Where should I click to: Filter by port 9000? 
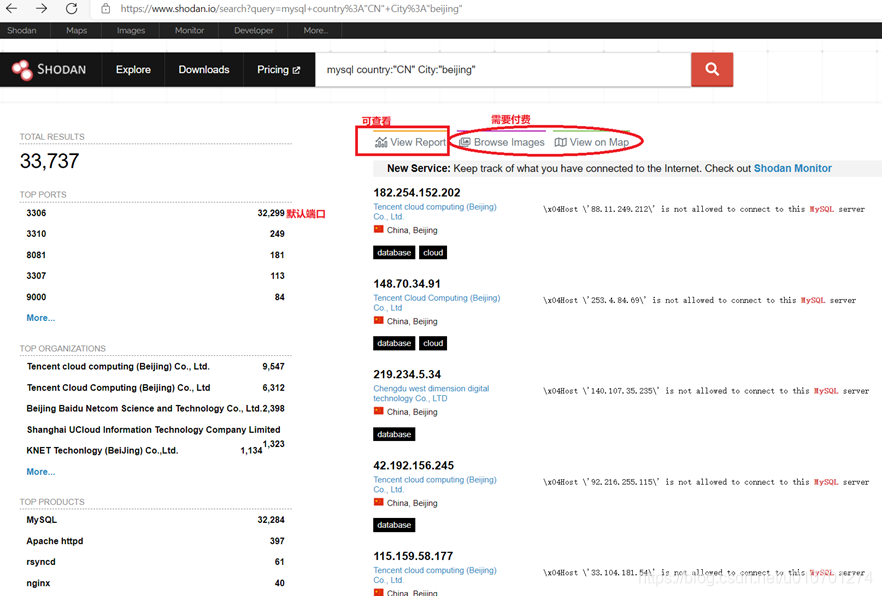tap(36, 297)
